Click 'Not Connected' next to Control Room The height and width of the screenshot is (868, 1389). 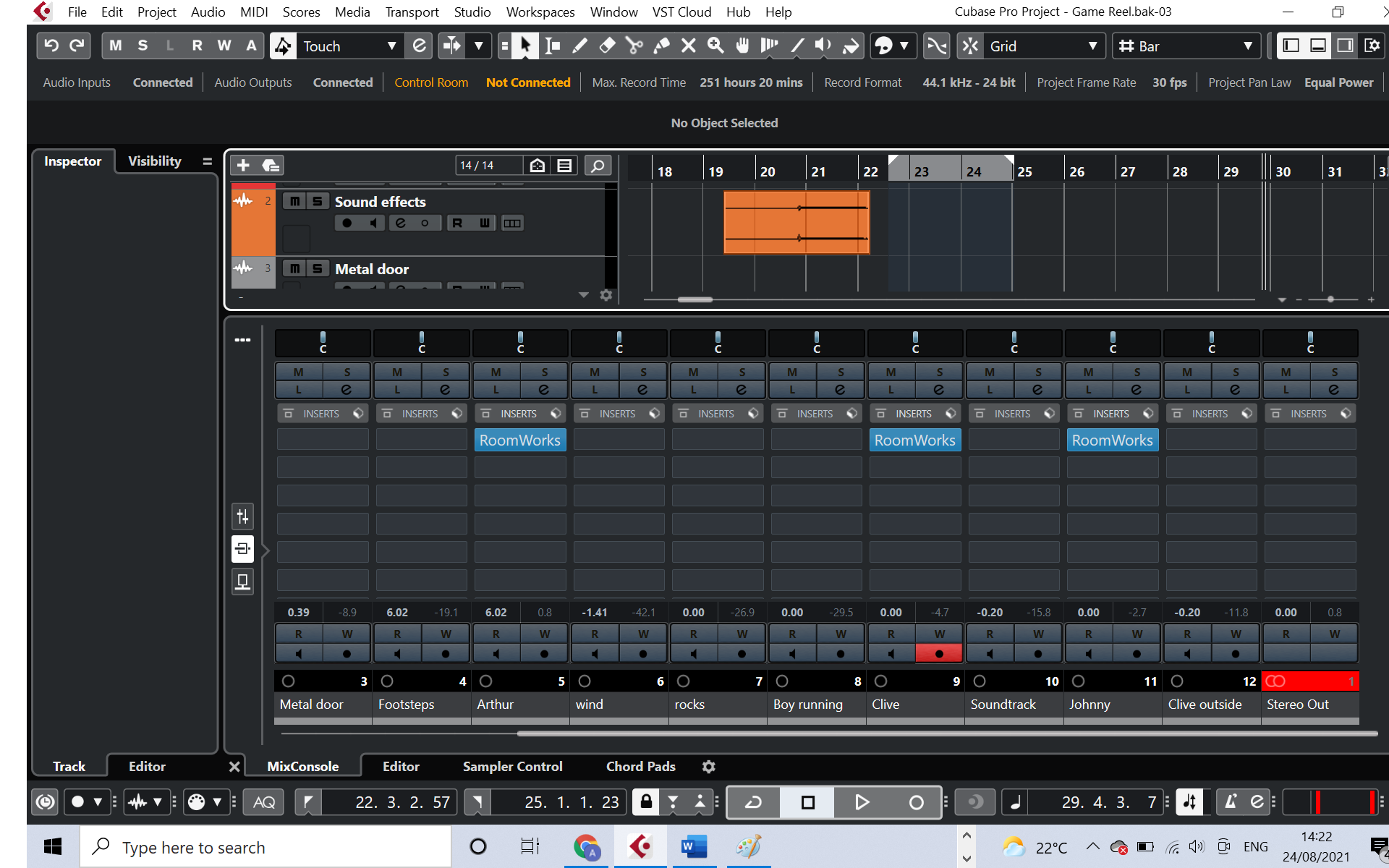coord(528,82)
